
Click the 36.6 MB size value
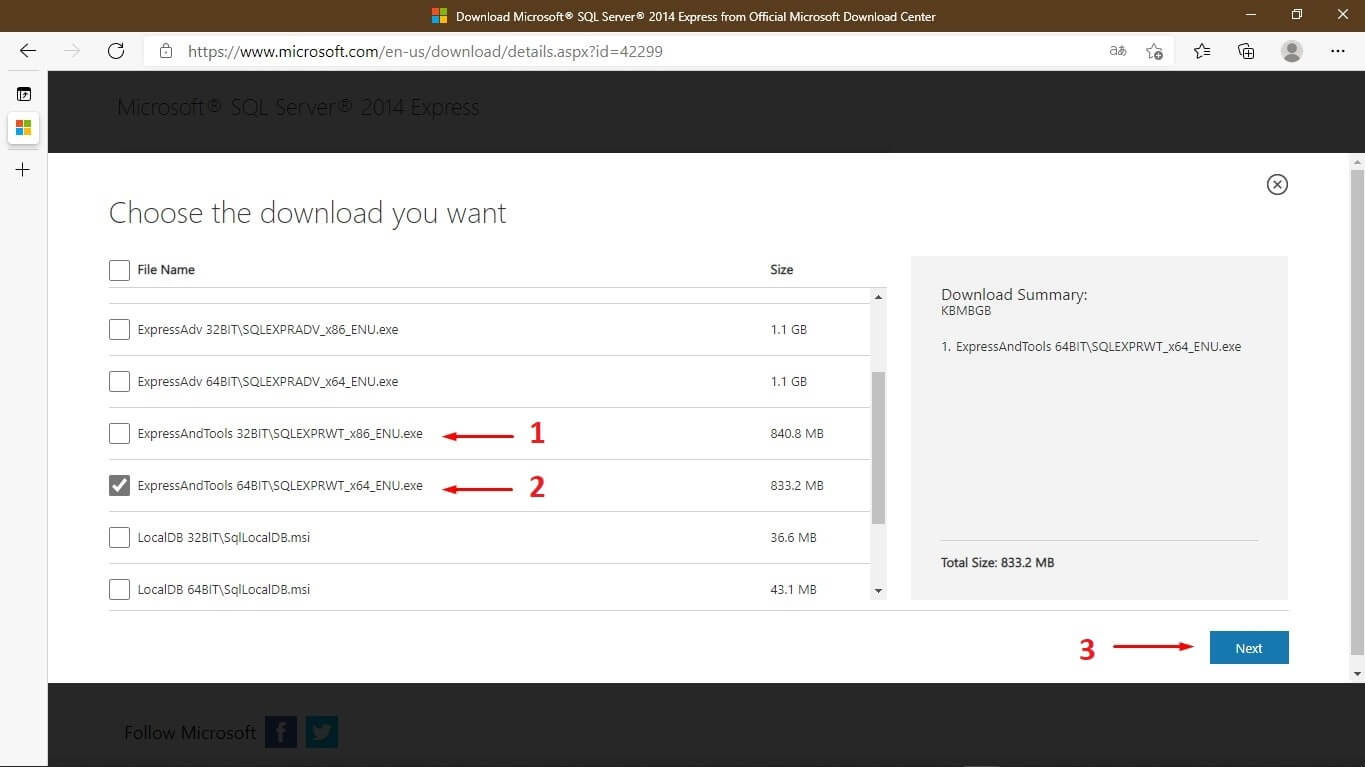click(793, 537)
